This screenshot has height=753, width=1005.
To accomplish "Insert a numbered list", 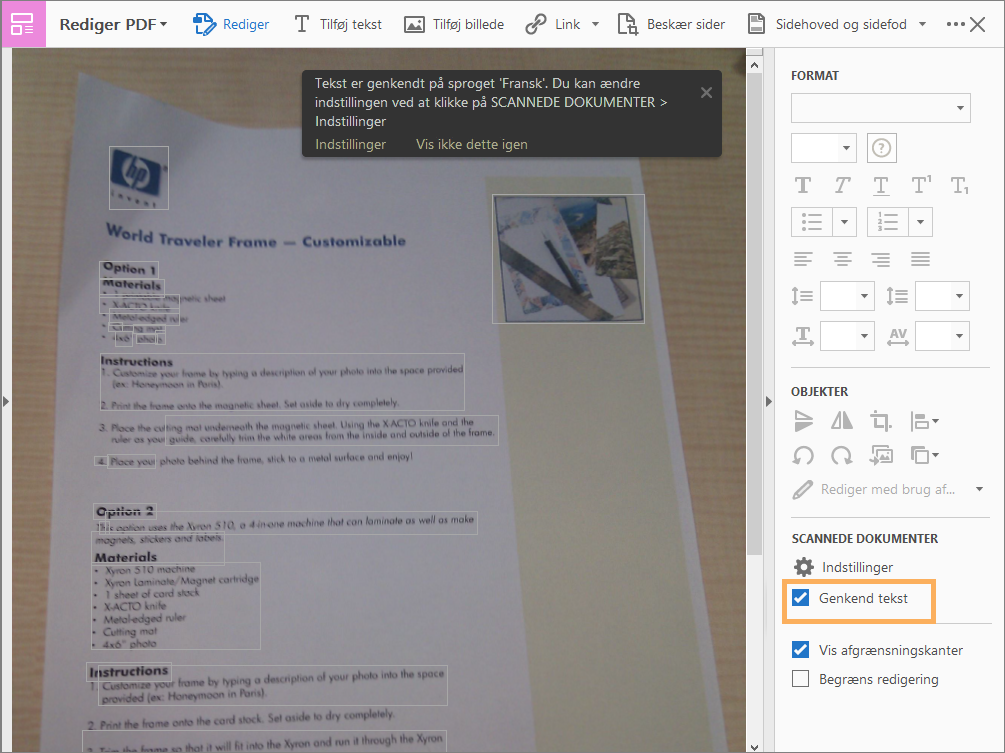I will 888,222.
